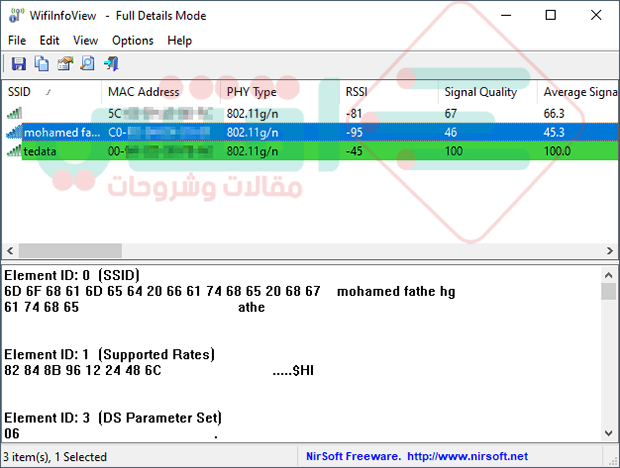The height and width of the screenshot is (468, 620).
Task: Click the Find toolbar icon
Action: [87, 63]
